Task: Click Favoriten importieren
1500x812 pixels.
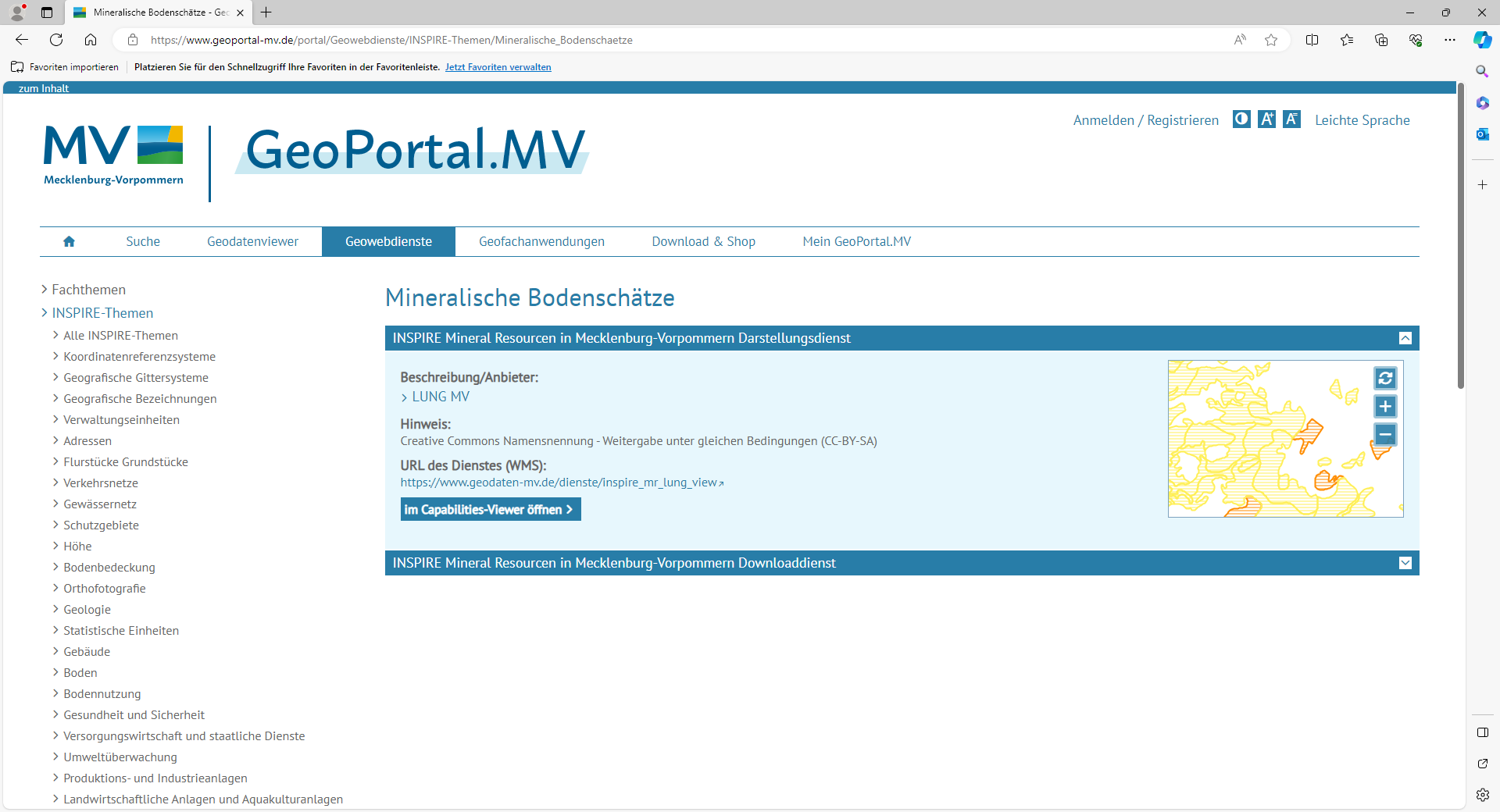Action: [x=66, y=67]
